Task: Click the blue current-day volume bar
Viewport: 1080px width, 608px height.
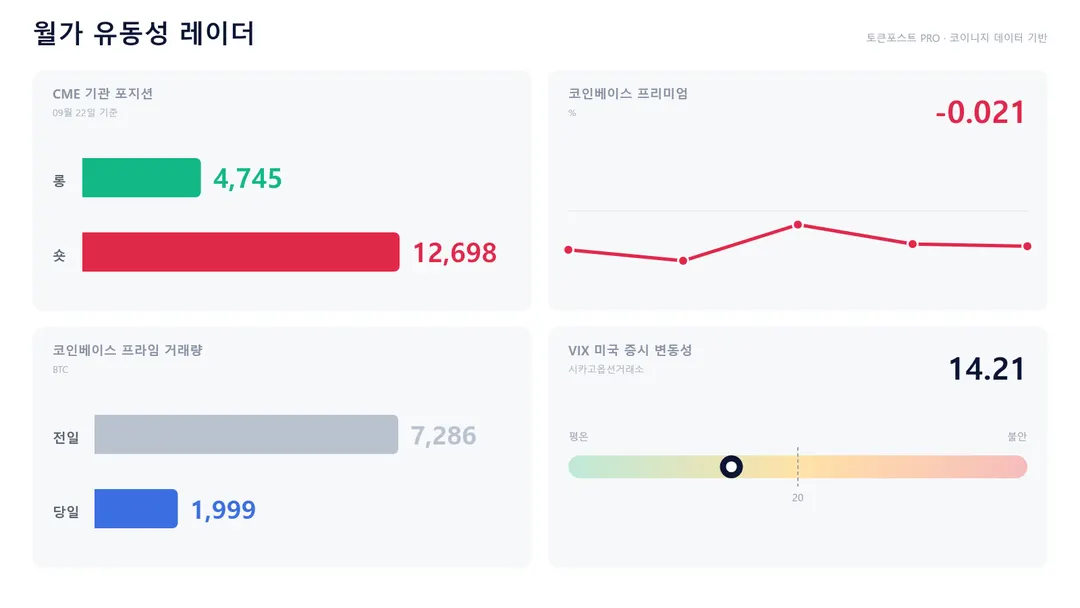Action: (x=136, y=509)
